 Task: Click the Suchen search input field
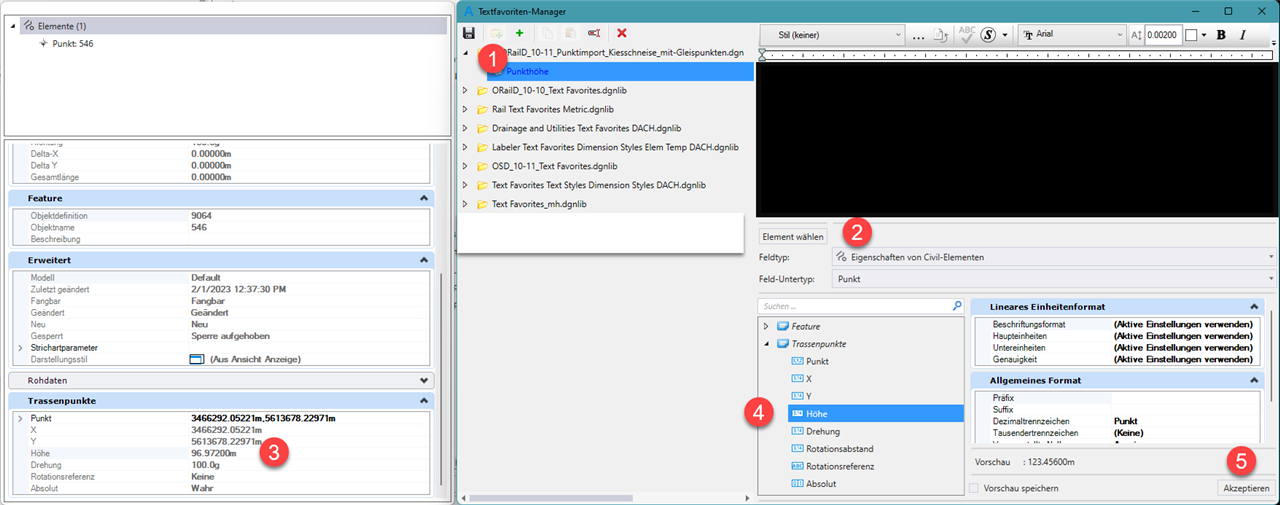click(850, 306)
